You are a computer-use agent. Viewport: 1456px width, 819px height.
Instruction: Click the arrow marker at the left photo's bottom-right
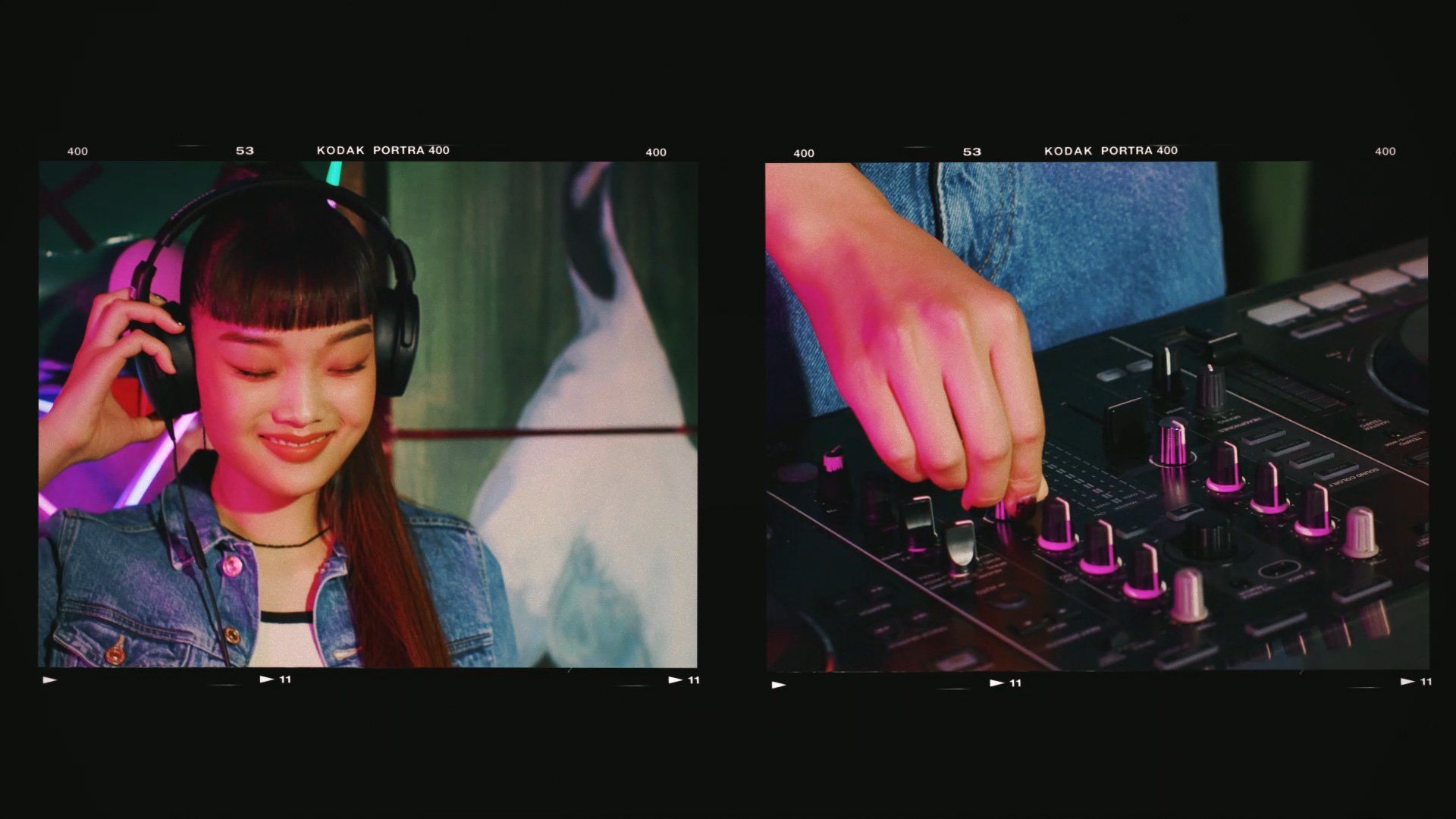[x=675, y=680]
